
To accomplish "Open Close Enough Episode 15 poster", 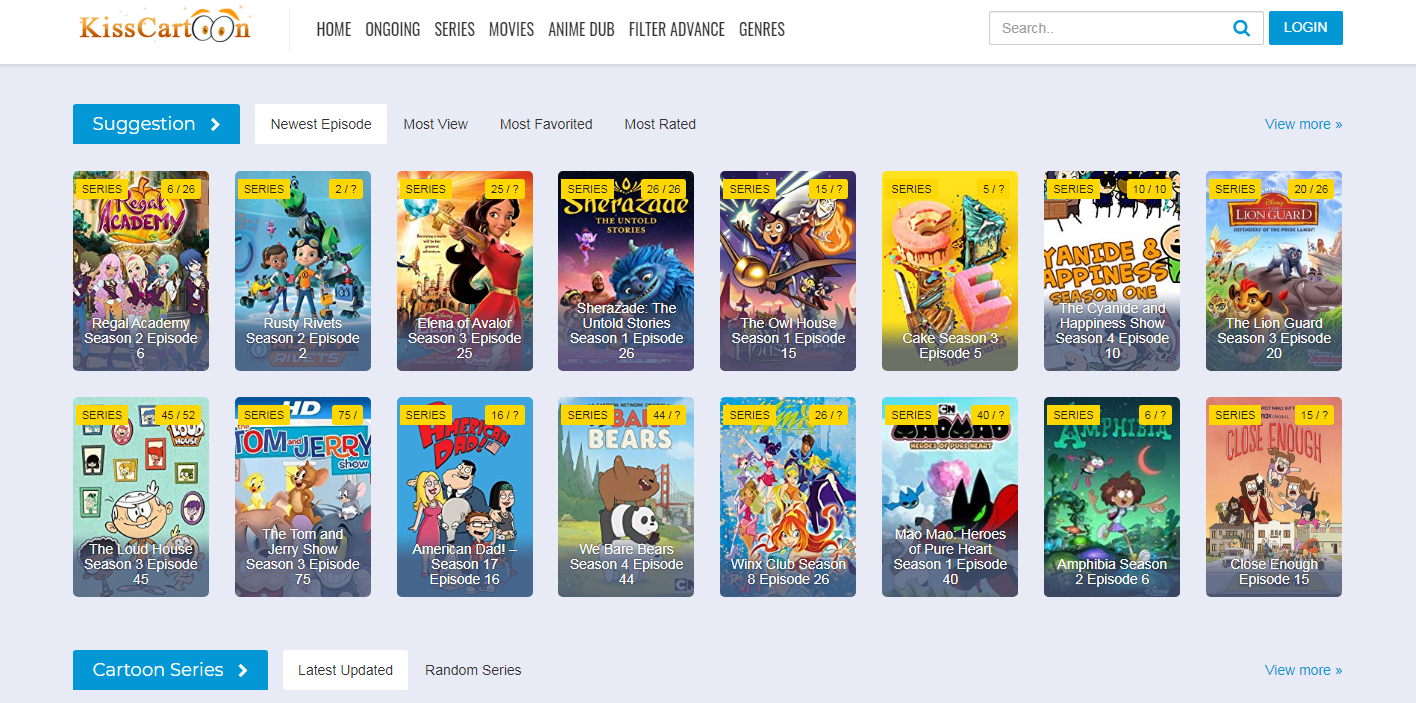I will tap(1274, 497).
